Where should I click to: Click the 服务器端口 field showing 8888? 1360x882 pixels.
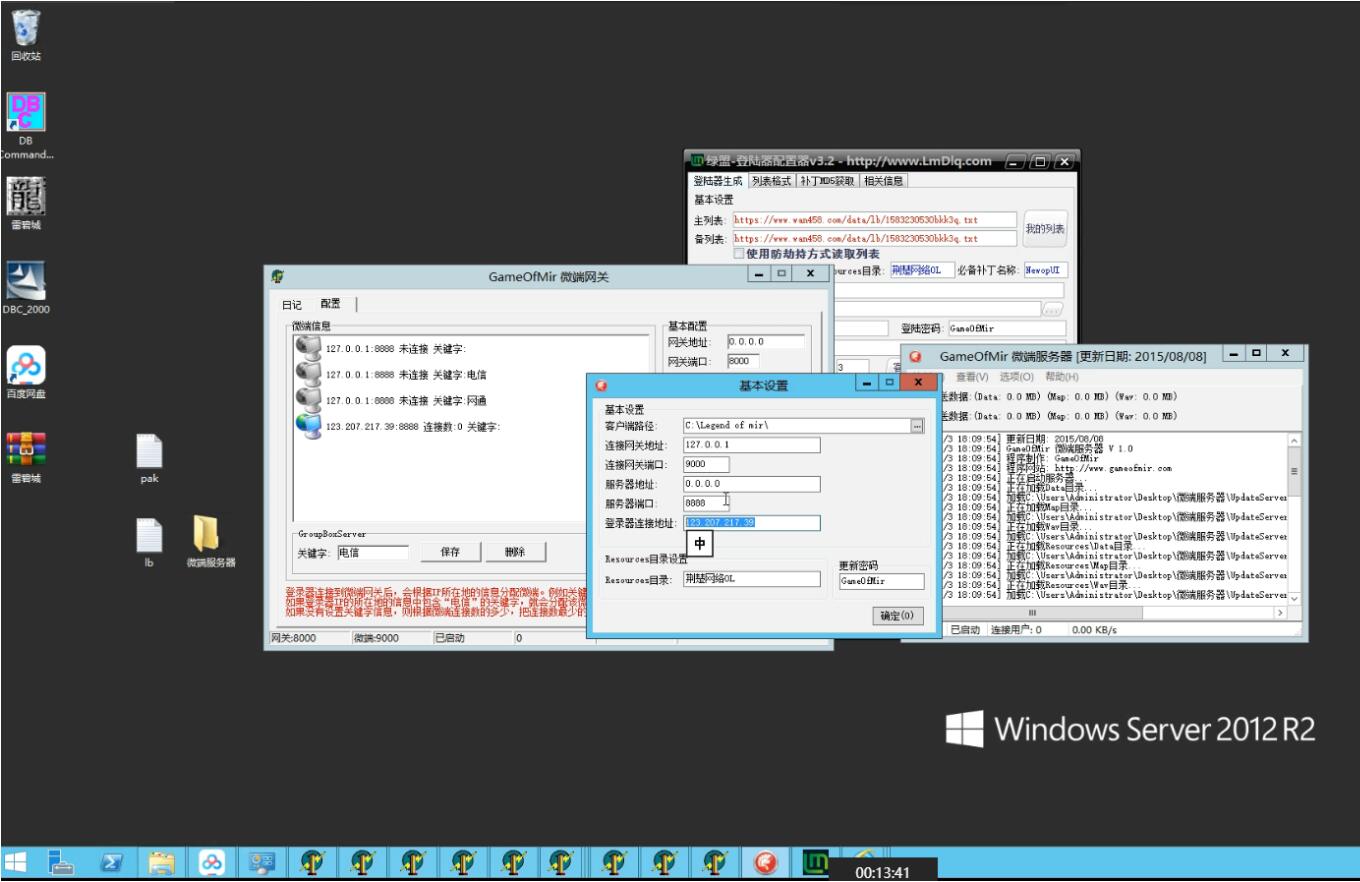[706, 503]
